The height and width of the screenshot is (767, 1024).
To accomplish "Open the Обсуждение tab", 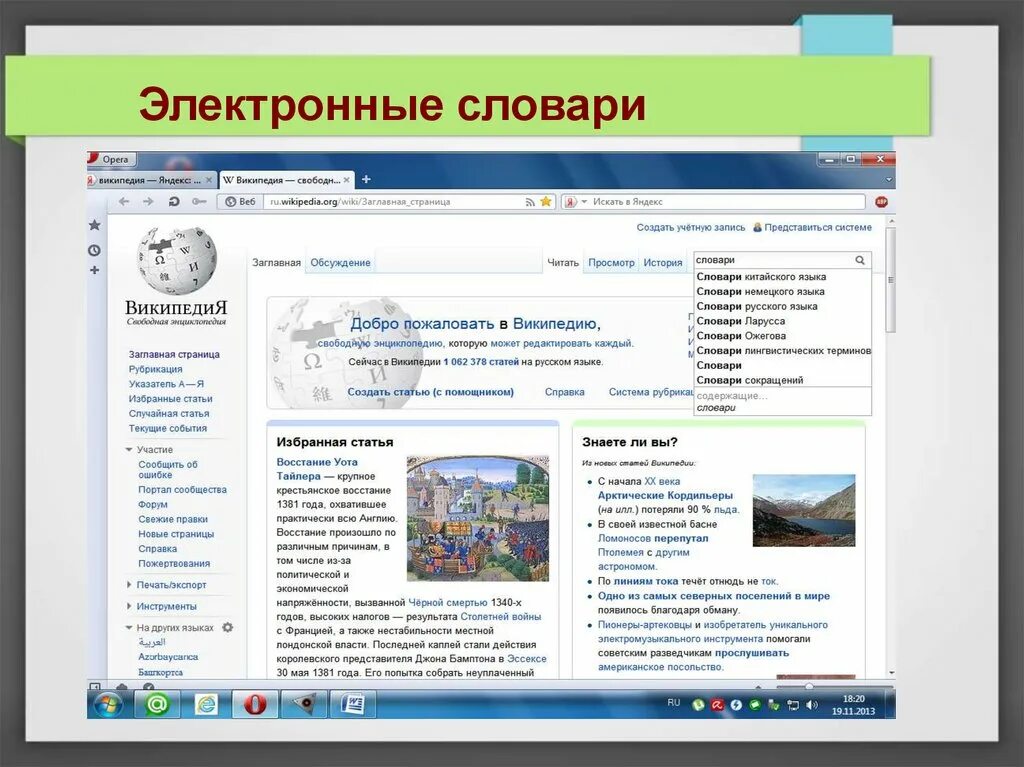I will [340, 263].
